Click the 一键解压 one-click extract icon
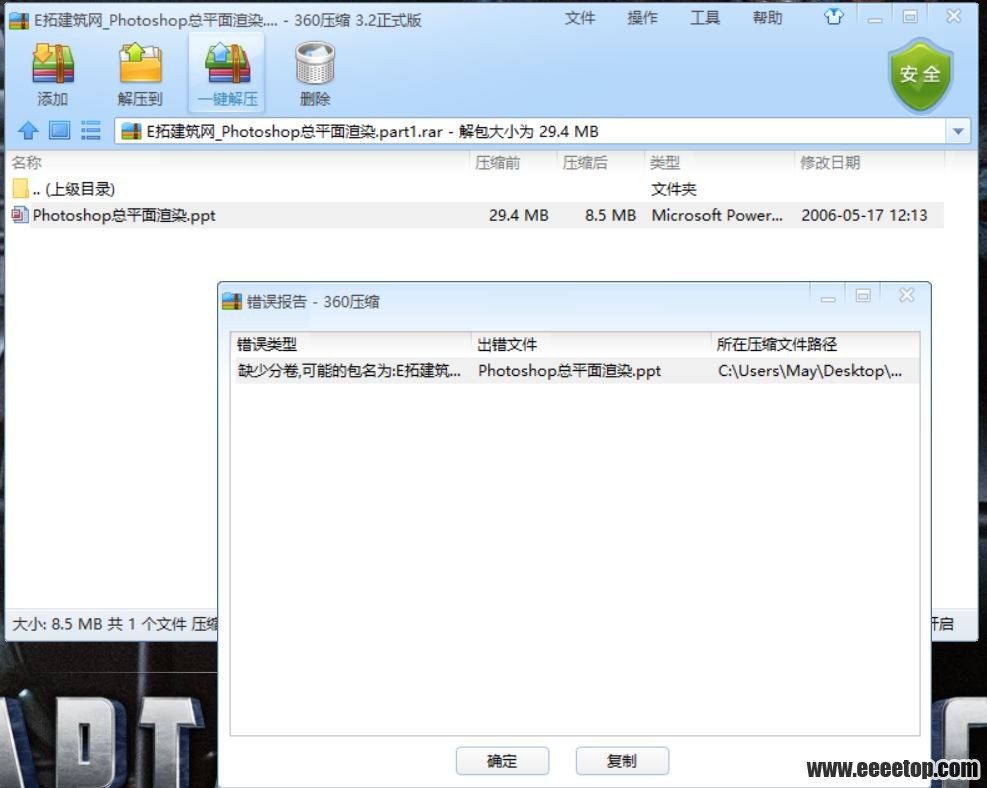This screenshot has height=788, width=987. [x=227, y=64]
